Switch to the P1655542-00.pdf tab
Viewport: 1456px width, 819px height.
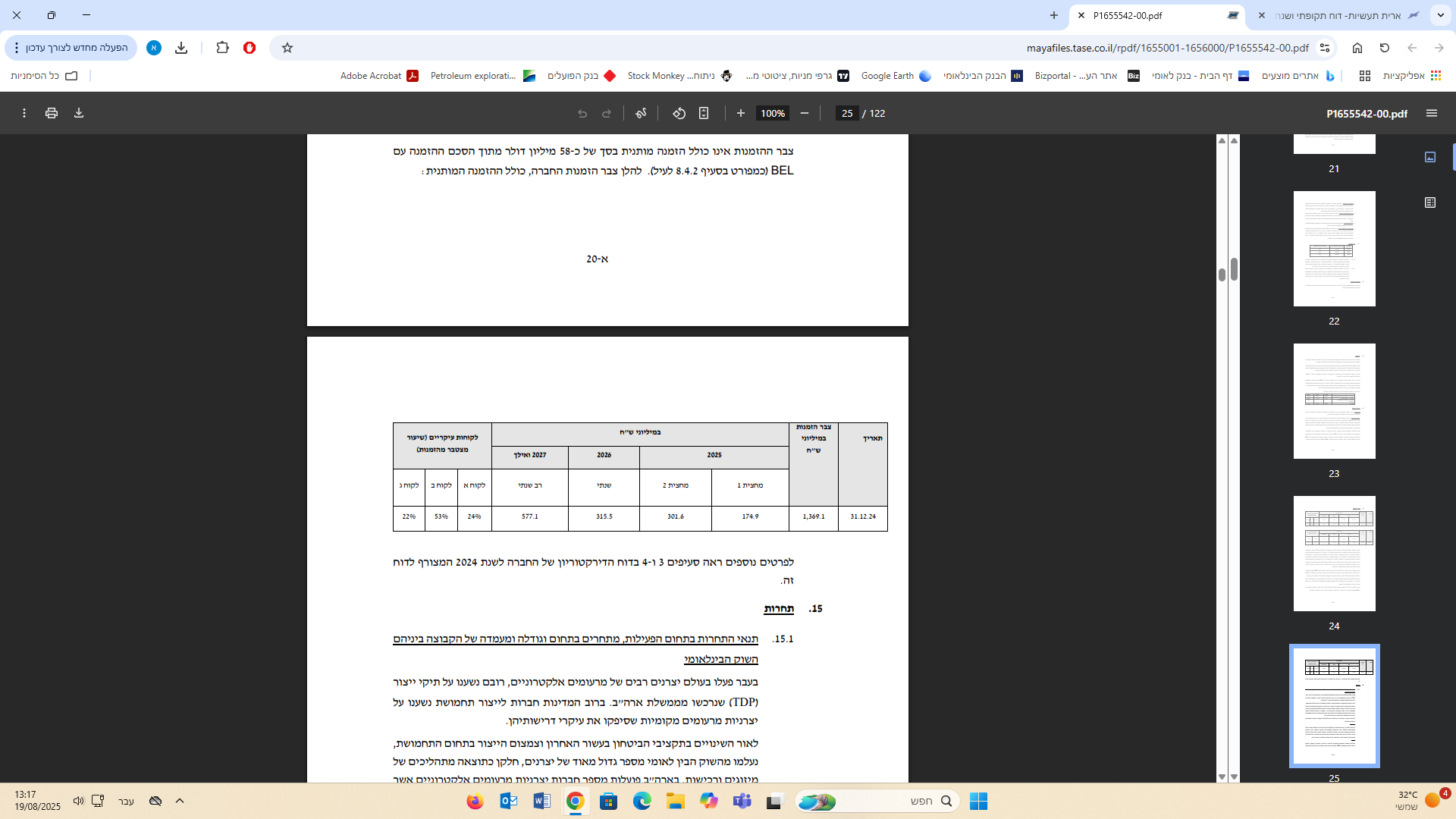tap(1153, 15)
